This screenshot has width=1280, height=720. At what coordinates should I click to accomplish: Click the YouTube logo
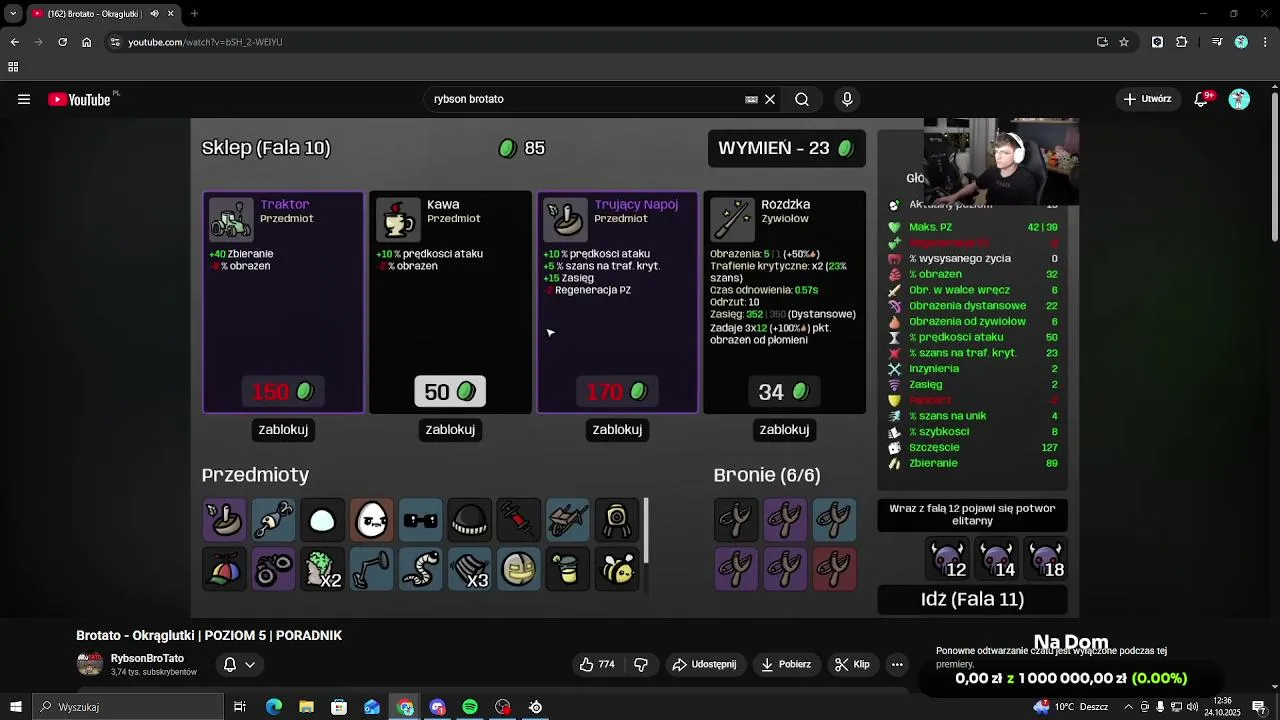point(80,99)
